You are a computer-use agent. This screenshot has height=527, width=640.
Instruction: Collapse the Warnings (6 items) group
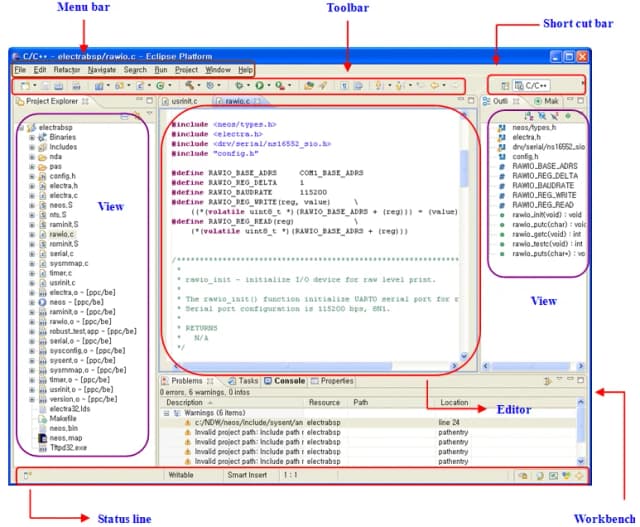pyautogui.click(x=167, y=413)
